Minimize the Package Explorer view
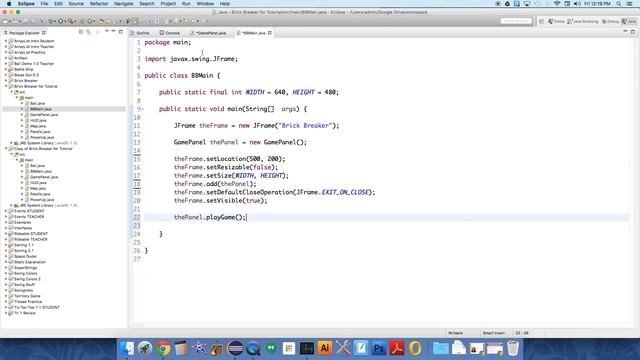The image size is (640, 360). tap(113, 31)
